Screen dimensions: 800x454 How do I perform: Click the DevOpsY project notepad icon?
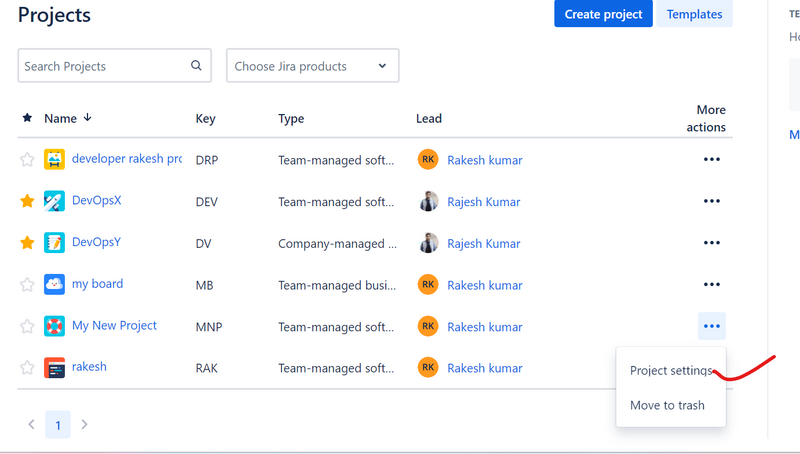(54, 243)
